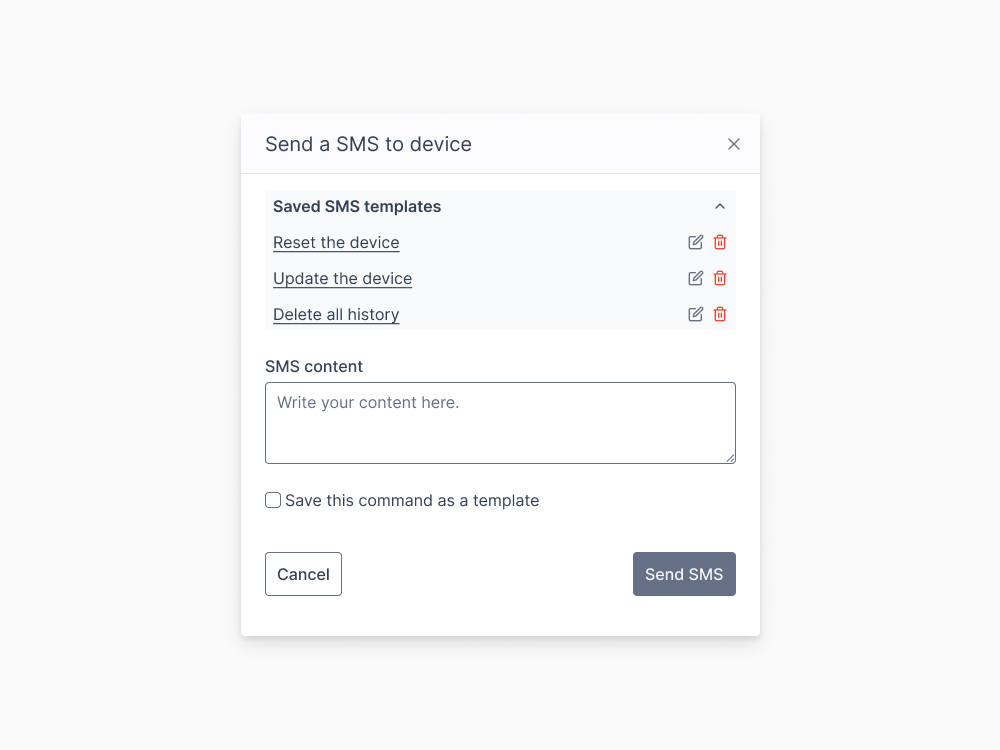The height and width of the screenshot is (750, 1000).
Task: Collapse the saved templates chevron
Action: tap(719, 207)
